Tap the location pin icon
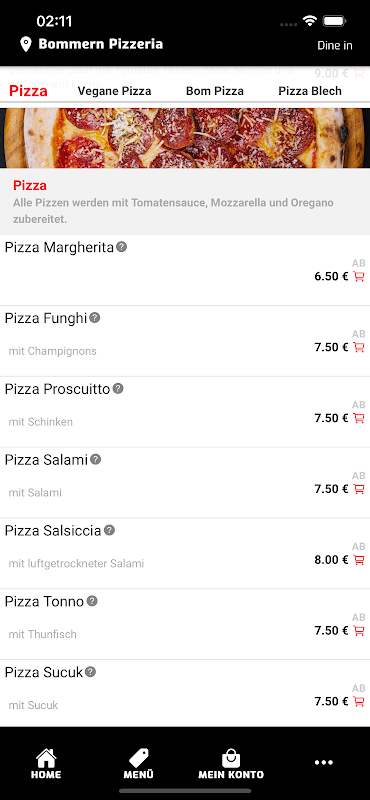The image size is (370, 800). [26, 44]
